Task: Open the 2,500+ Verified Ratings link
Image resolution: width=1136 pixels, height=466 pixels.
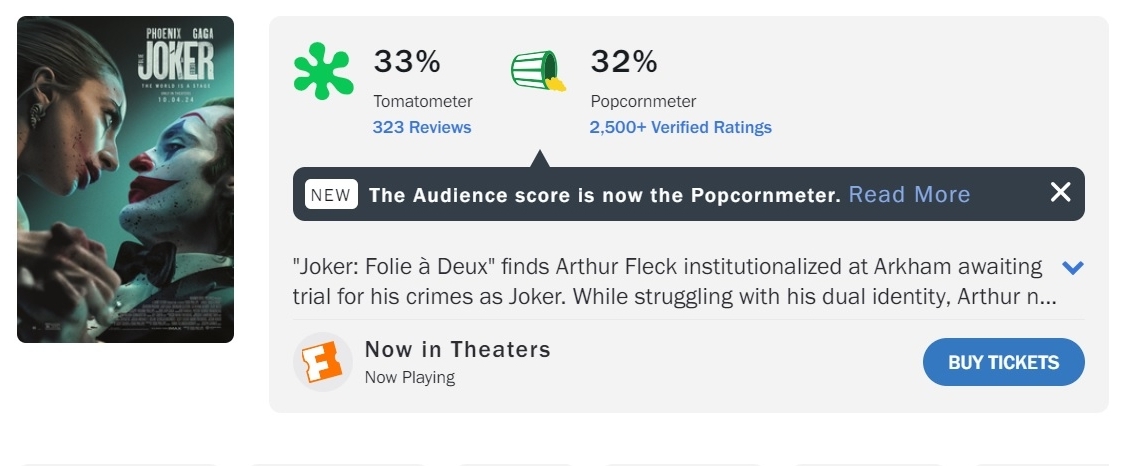Action: 680,127
